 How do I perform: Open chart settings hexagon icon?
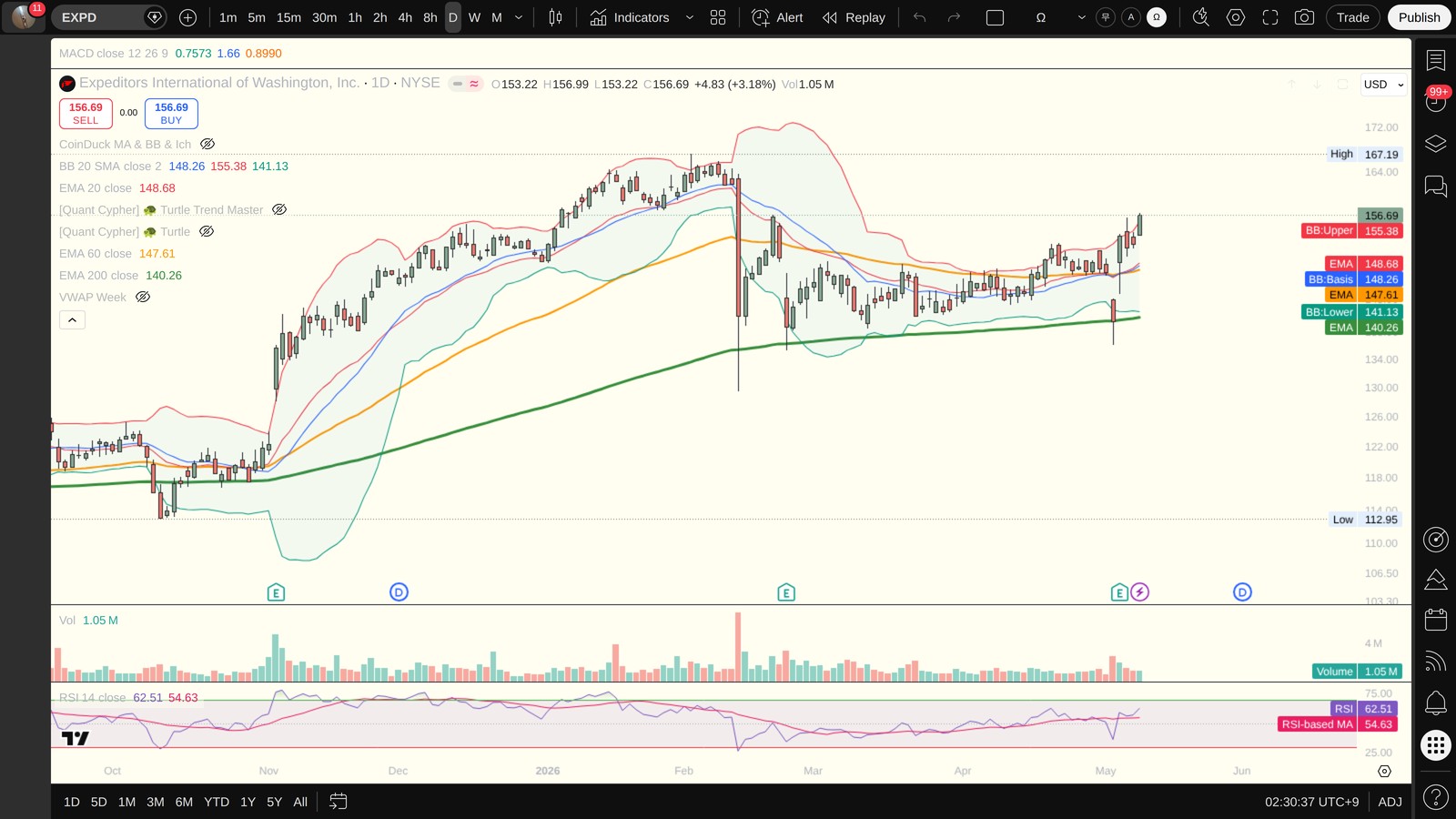pos(1236,17)
